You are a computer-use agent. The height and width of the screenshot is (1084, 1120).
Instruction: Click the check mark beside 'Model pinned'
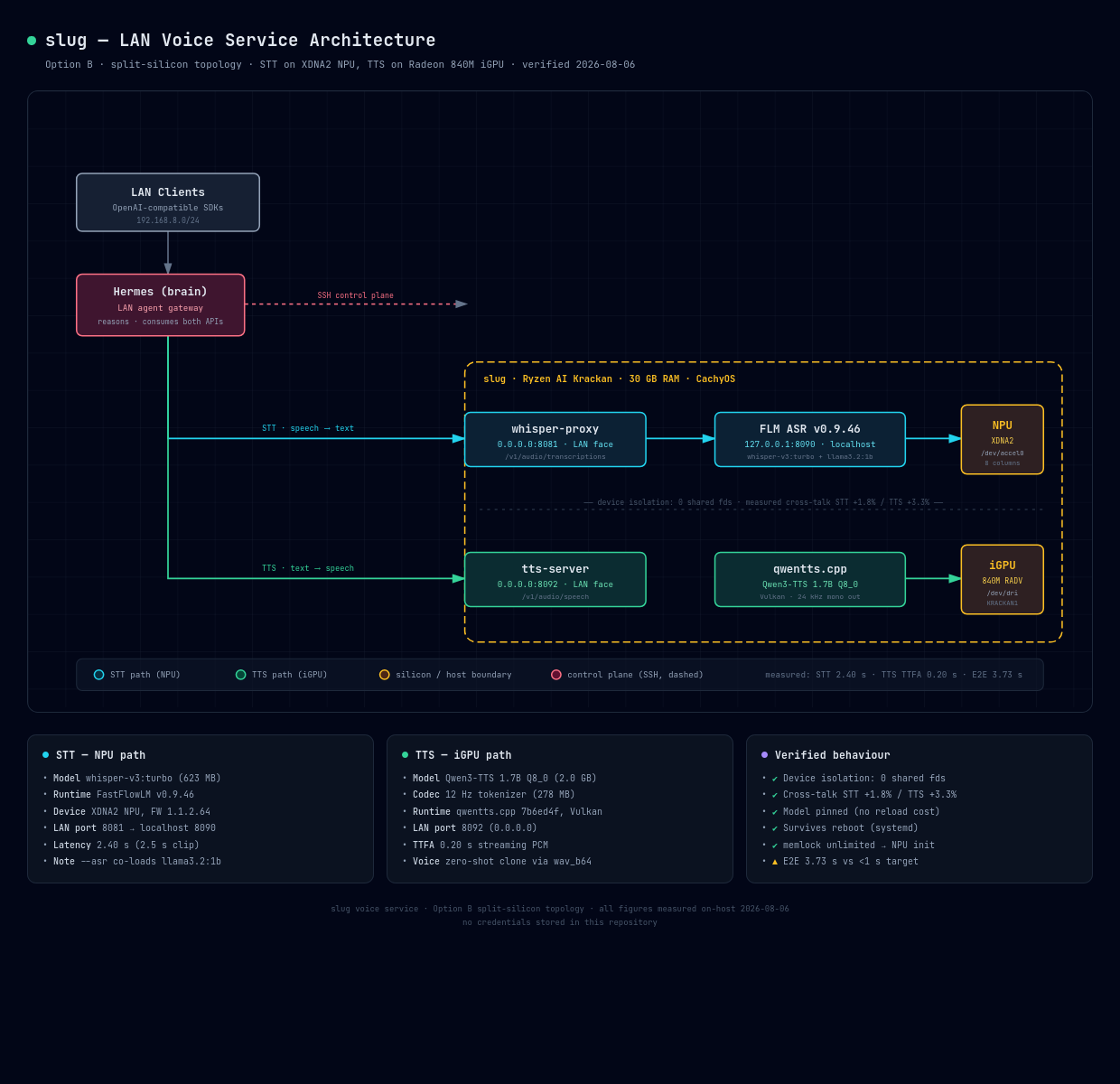775,812
